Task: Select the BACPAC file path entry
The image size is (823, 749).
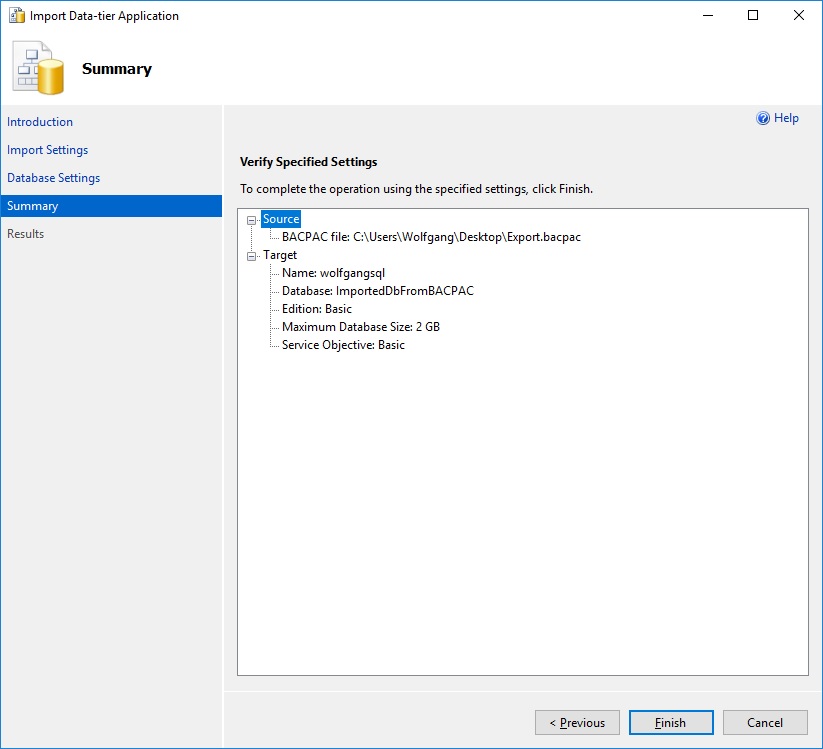Action: pos(431,237)
